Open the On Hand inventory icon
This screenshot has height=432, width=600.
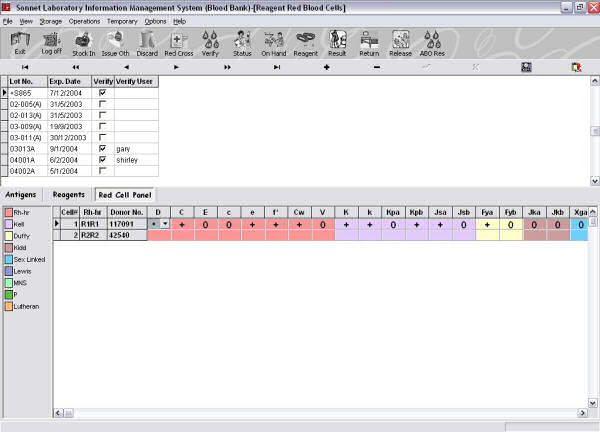pyautogui.click(x=273, y=43)
